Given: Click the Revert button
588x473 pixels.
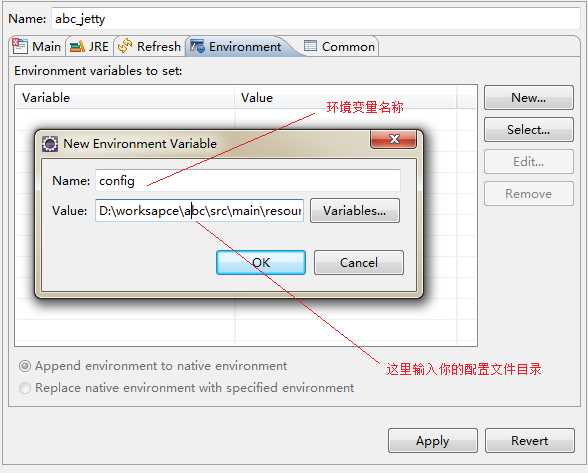Looking at the screenshot, I should (x=530, y=440).
